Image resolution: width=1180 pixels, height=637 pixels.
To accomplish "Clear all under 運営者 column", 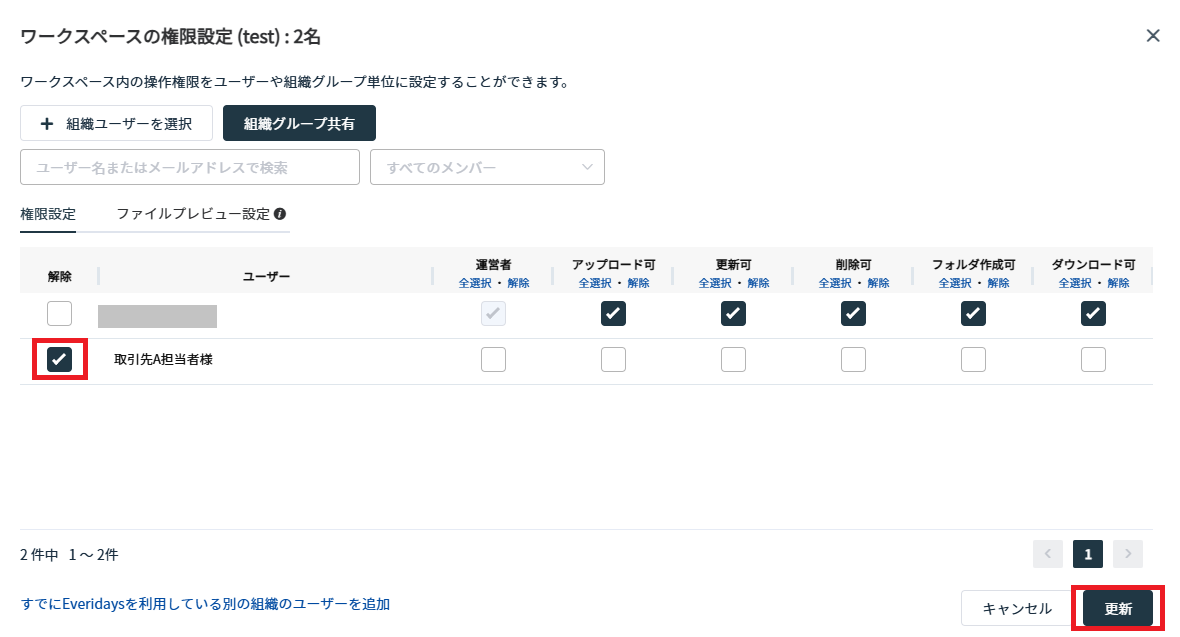I will (x=519, y=283).
